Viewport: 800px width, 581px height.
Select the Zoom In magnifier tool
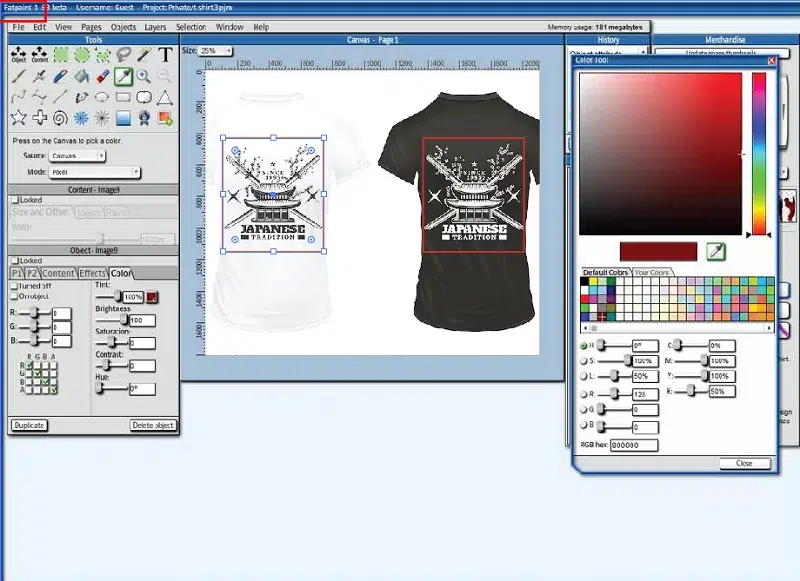(x=144, y=76)
